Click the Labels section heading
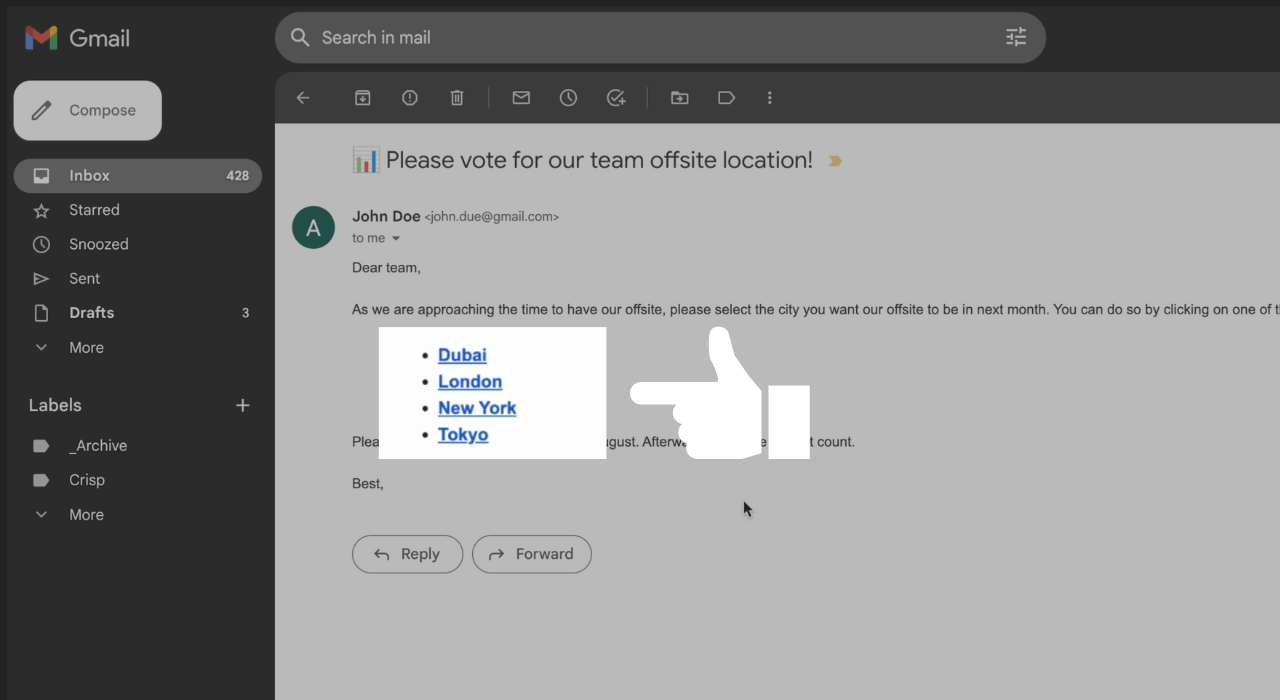This screenshot has height=700, width=1280. pyautogui.click(x=55, y=405)
